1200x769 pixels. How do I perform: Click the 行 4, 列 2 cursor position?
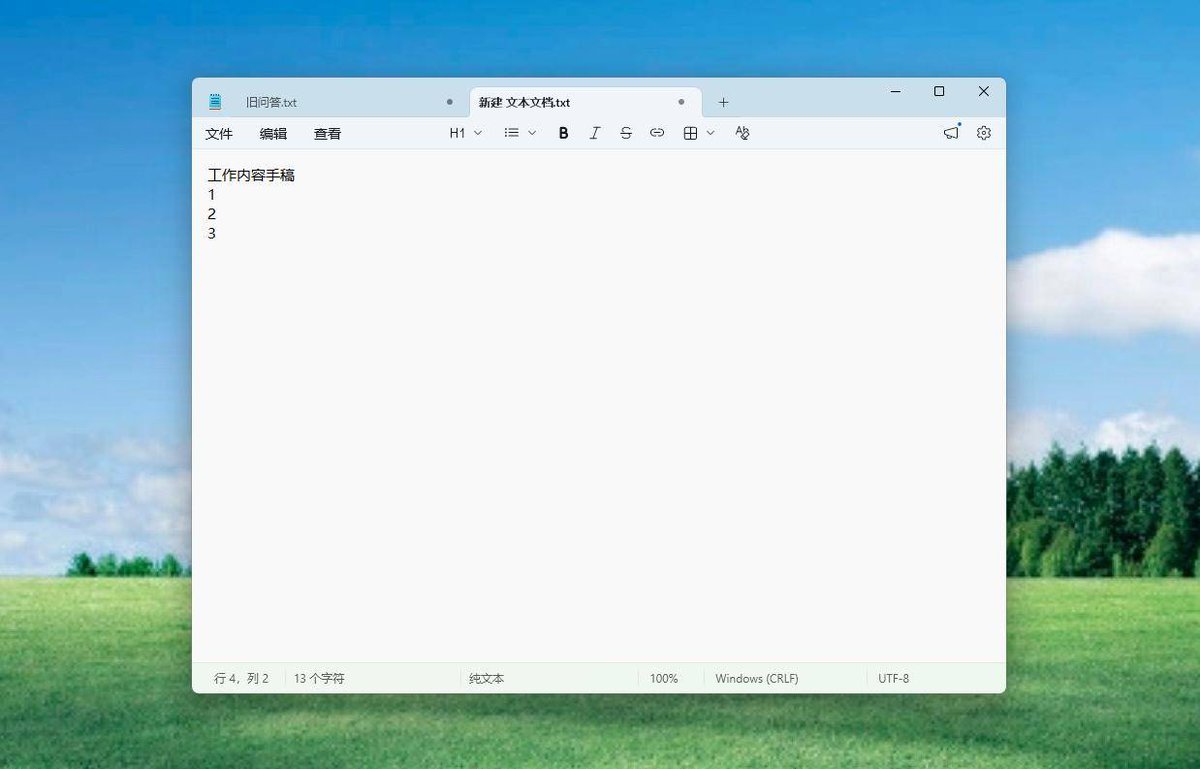(241, 678)
